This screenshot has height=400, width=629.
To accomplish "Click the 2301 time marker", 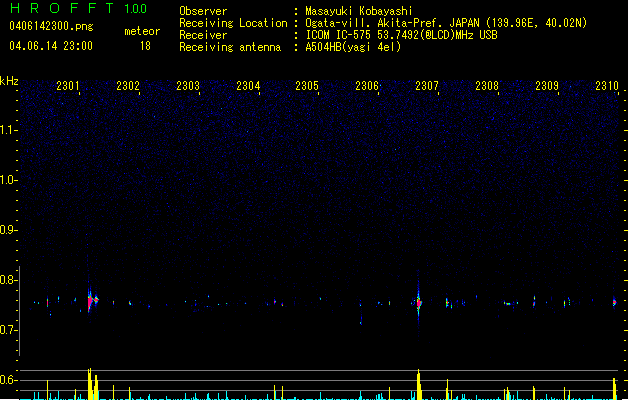I will pos(68,86).
